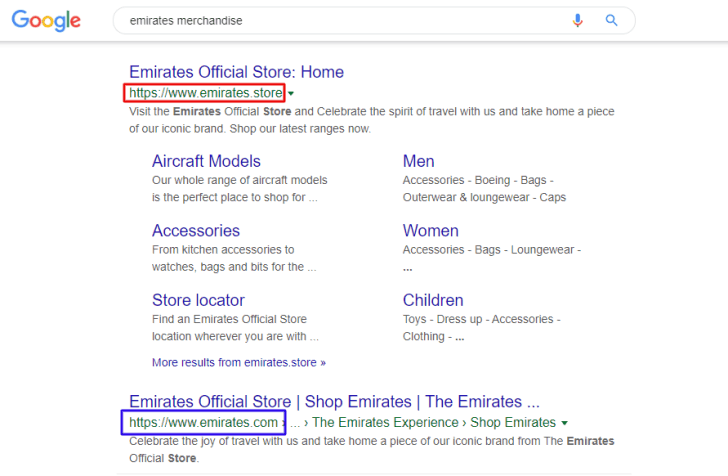The height and width of the screenshot is (476, 728).
Task: Open the Women sitelink
Action: 430,231
